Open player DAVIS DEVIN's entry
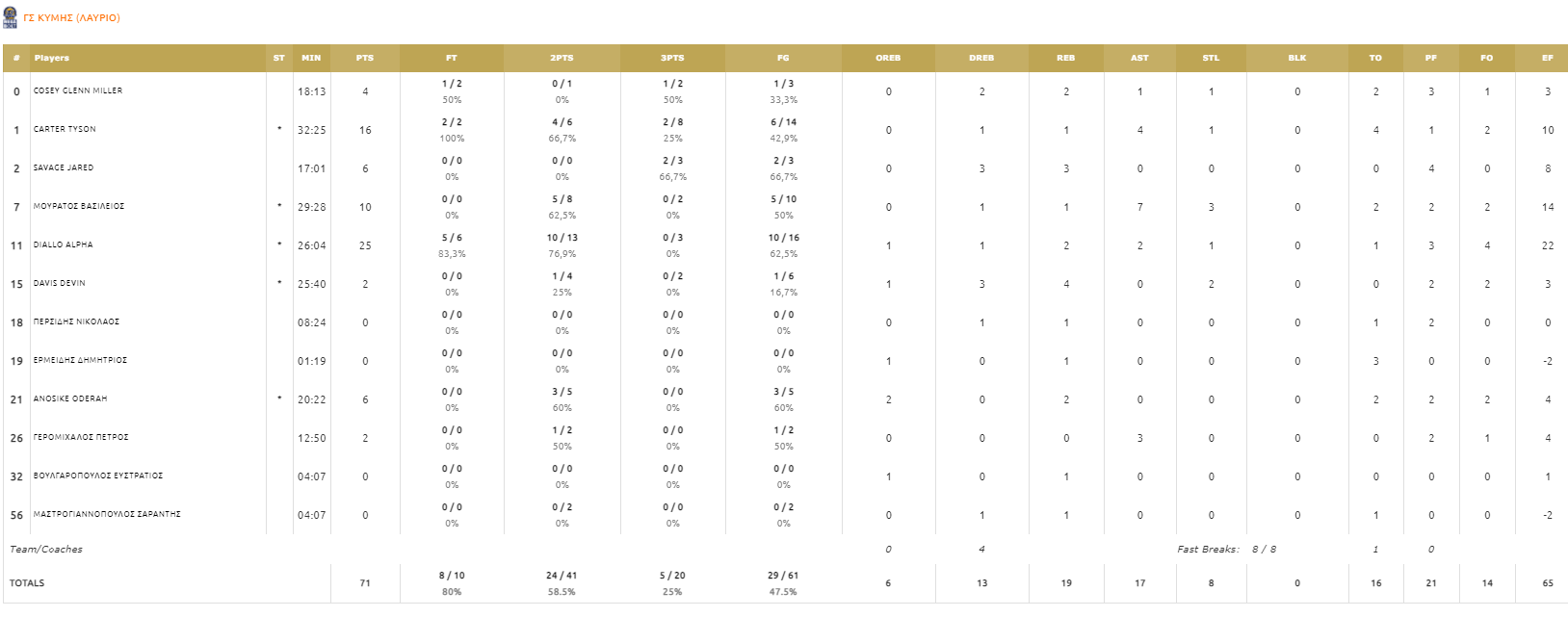The width and height of the screenshot is (1568, 617). [60, 283]
